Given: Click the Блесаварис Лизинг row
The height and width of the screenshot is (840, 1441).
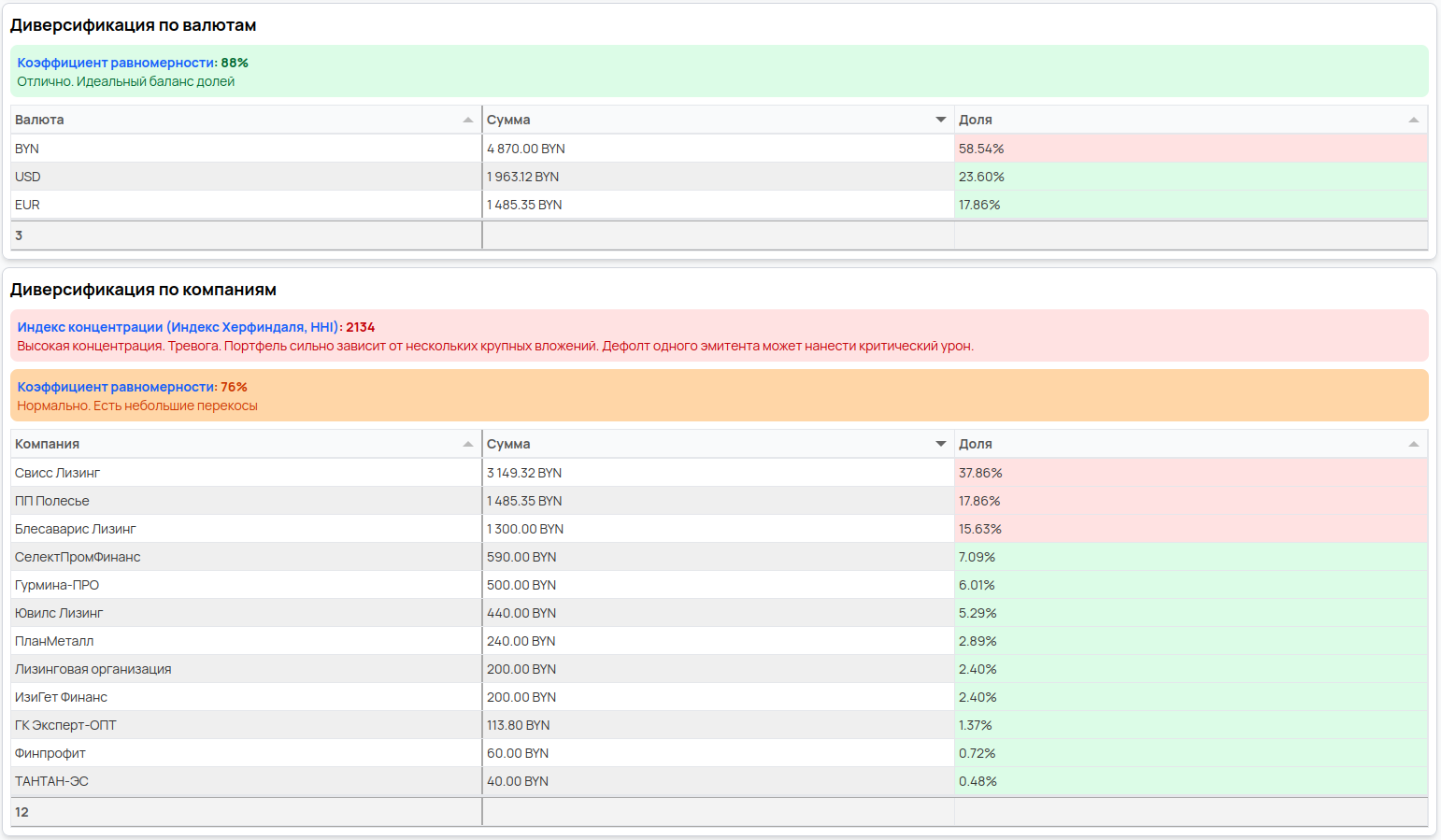Looking at the screenshot, I should (76, 529).
